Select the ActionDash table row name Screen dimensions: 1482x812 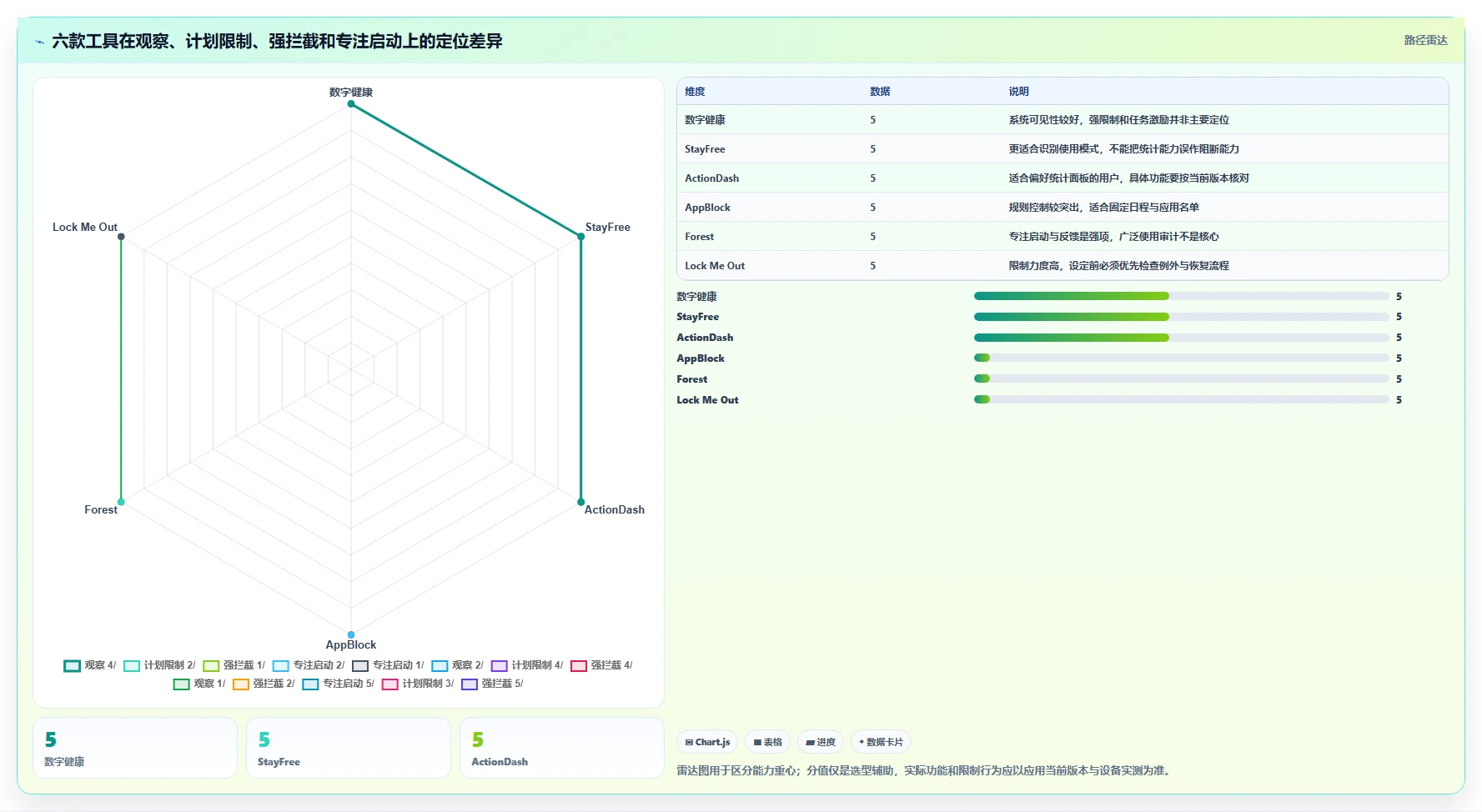711,178
